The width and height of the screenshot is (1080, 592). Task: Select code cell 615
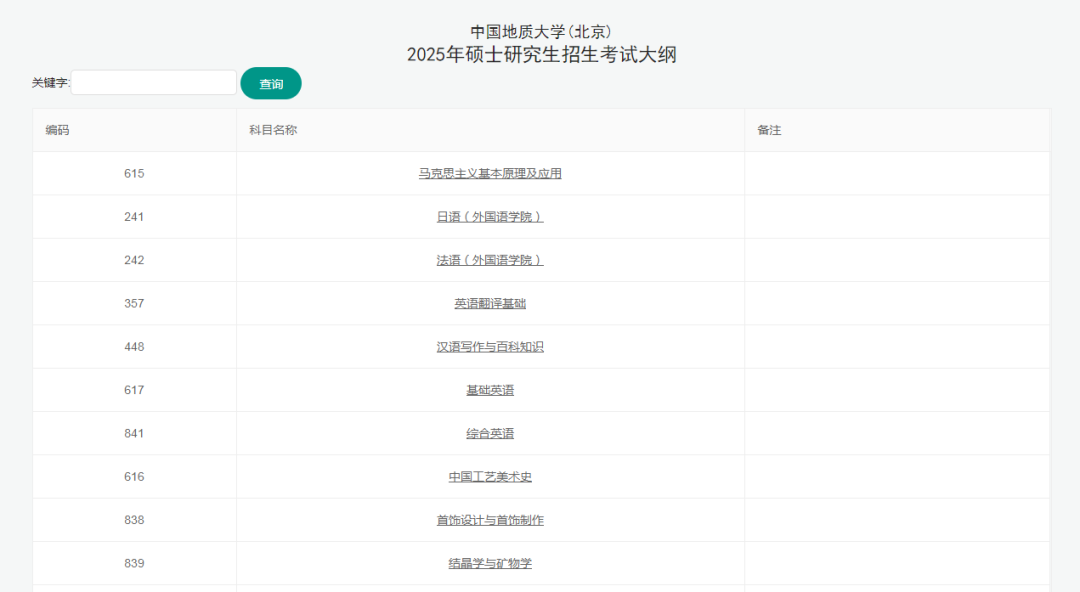[134, 174]
